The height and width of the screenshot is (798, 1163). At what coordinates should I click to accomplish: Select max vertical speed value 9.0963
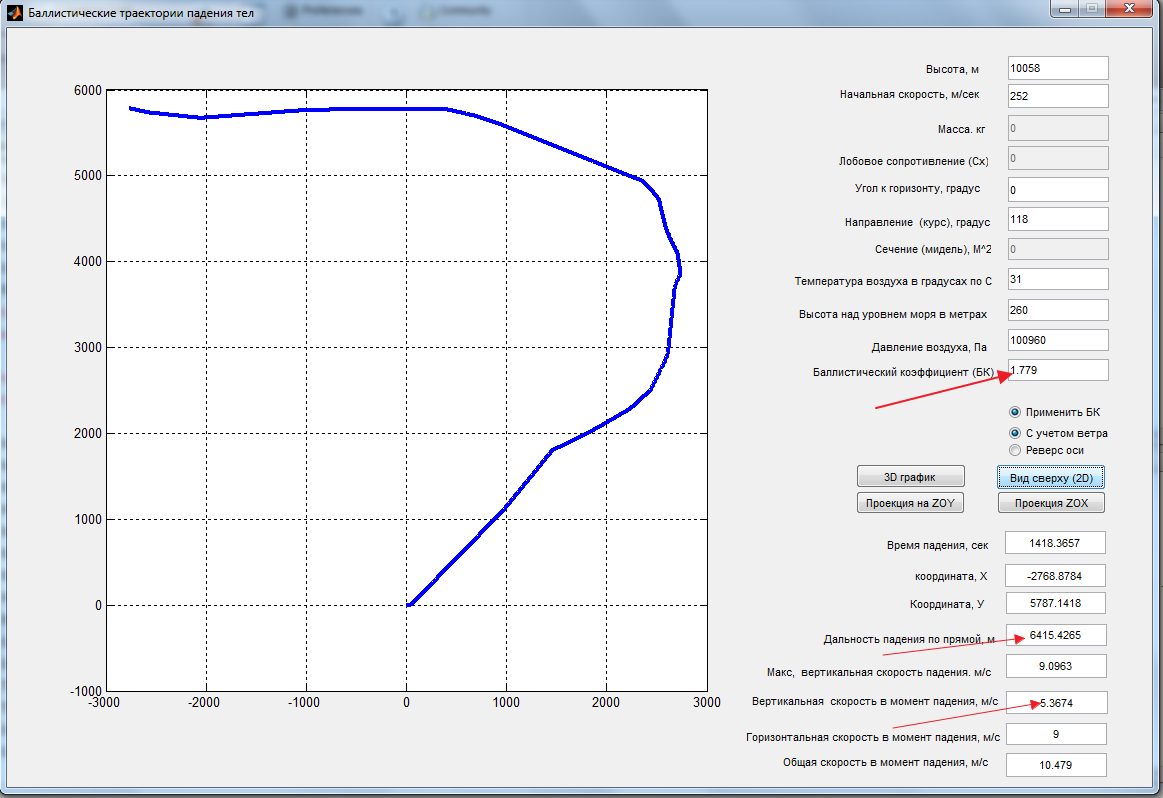(x=1055, y=666)
